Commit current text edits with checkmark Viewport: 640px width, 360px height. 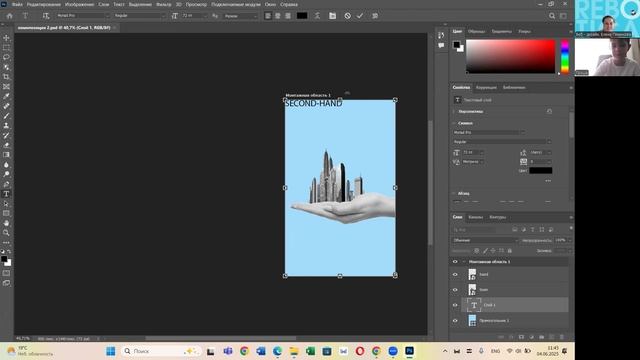coord(360,16)
